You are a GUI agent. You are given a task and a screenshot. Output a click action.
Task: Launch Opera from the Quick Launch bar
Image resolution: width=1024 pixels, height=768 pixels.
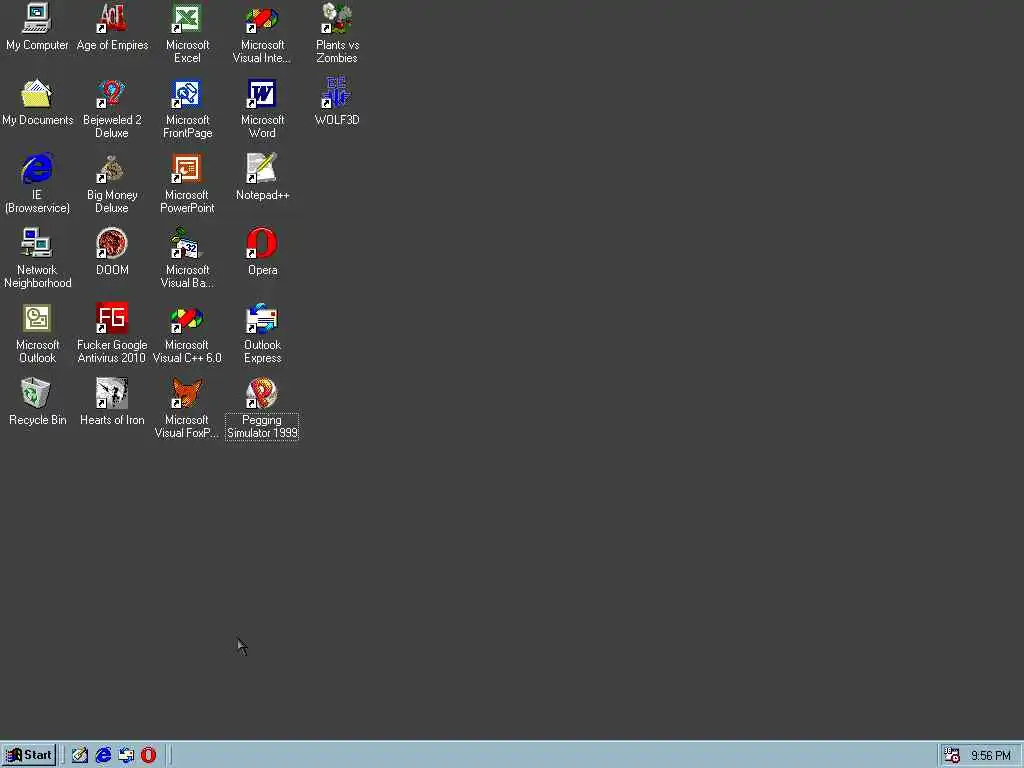tap(148, 755)
